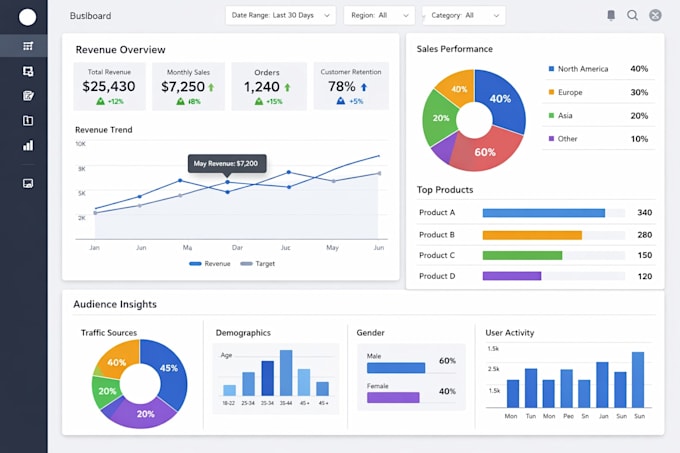Image resolution: width=680 pixels, height=453 pixels.
Task: Click green up arrow beside Monthly Sales
Action: [x=211, y=88]
